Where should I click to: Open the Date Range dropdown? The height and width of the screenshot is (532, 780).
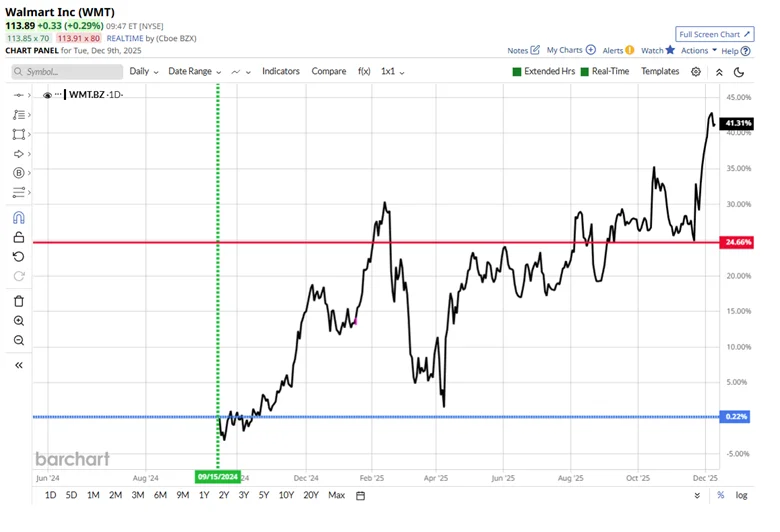tap(195, 71)
